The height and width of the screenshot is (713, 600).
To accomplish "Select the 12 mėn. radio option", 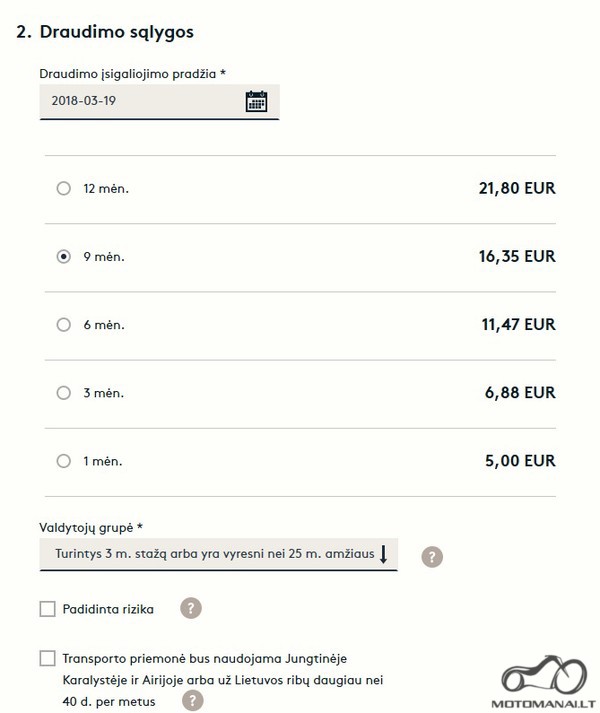I will tap(64, 188).
